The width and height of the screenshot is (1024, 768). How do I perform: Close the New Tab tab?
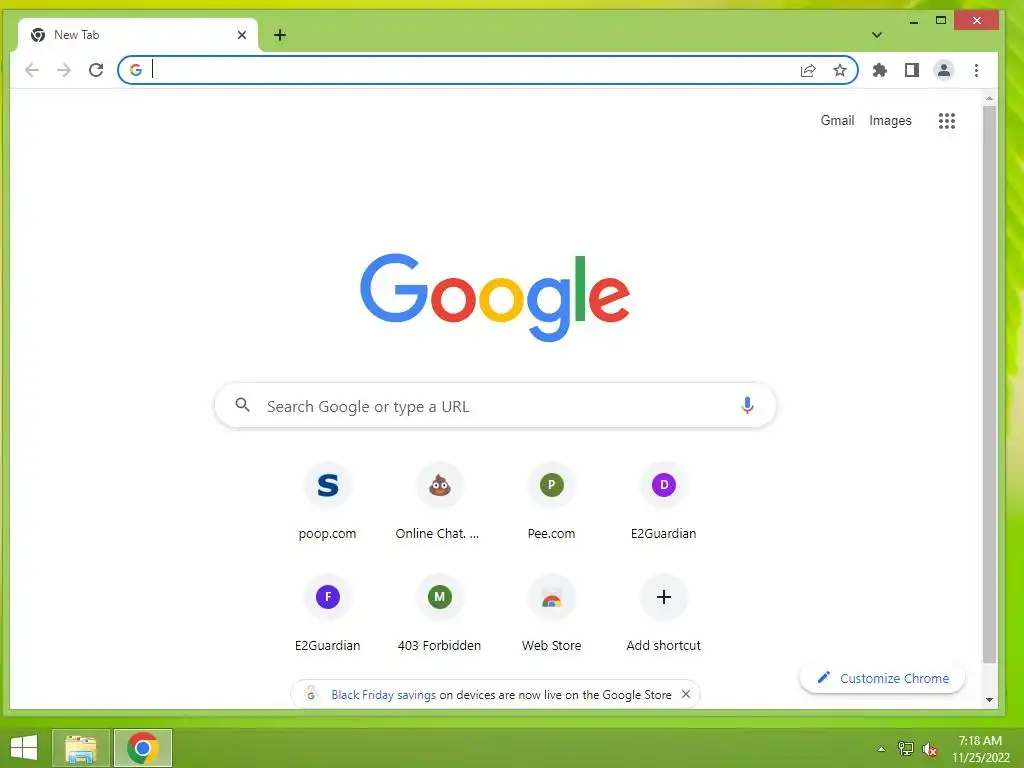[242, 35]
